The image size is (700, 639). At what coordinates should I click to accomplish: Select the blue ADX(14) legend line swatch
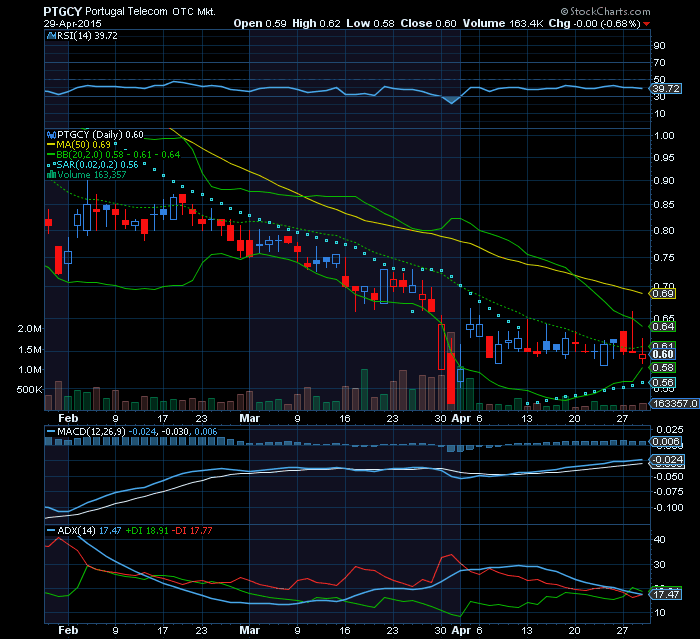tap(51, 530)
